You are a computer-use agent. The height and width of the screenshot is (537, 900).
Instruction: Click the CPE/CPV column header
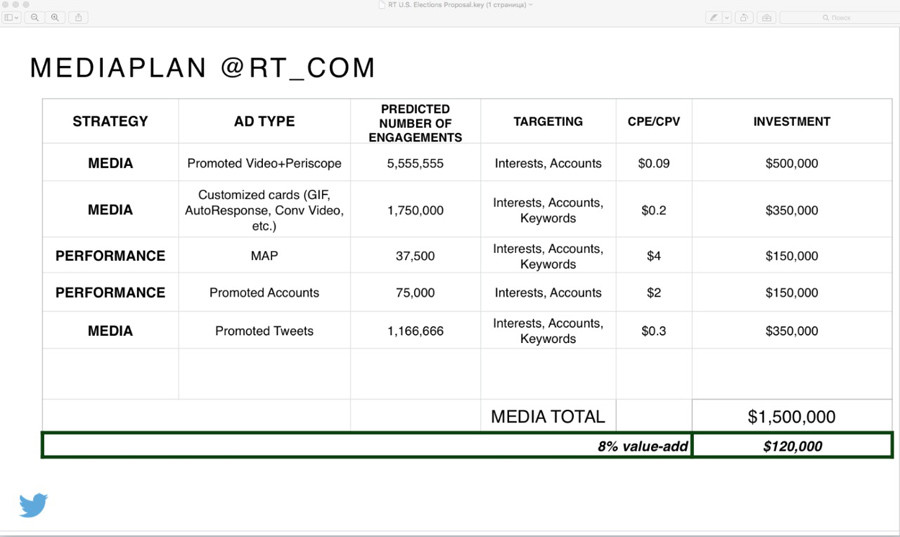point(654,122)
